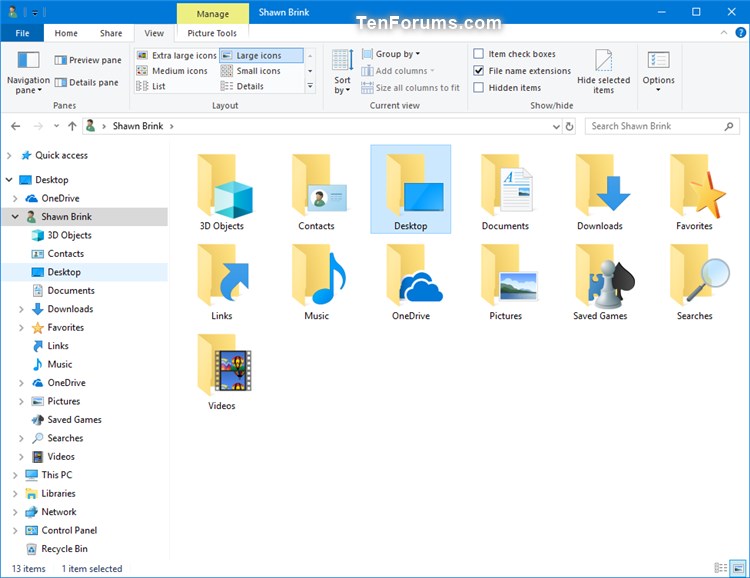Switch to the Share ribbon tab
Image resolution: width=750 pixels, height=578 pixels.
point(111,33)
